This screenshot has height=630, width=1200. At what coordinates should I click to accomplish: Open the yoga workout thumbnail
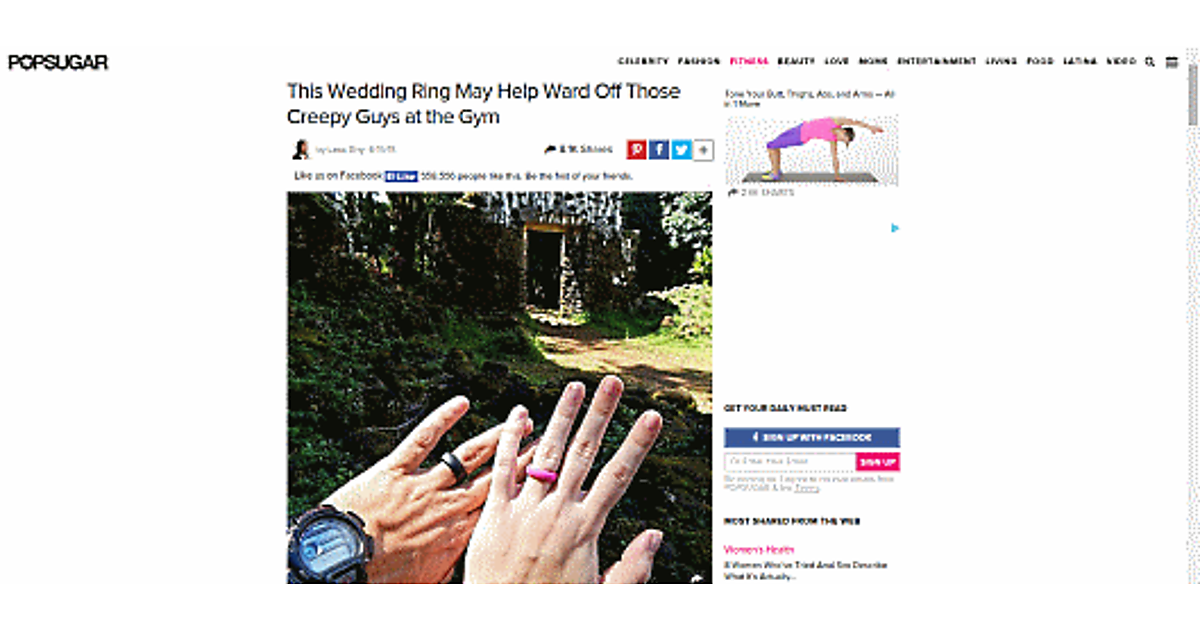coord(812,150)
